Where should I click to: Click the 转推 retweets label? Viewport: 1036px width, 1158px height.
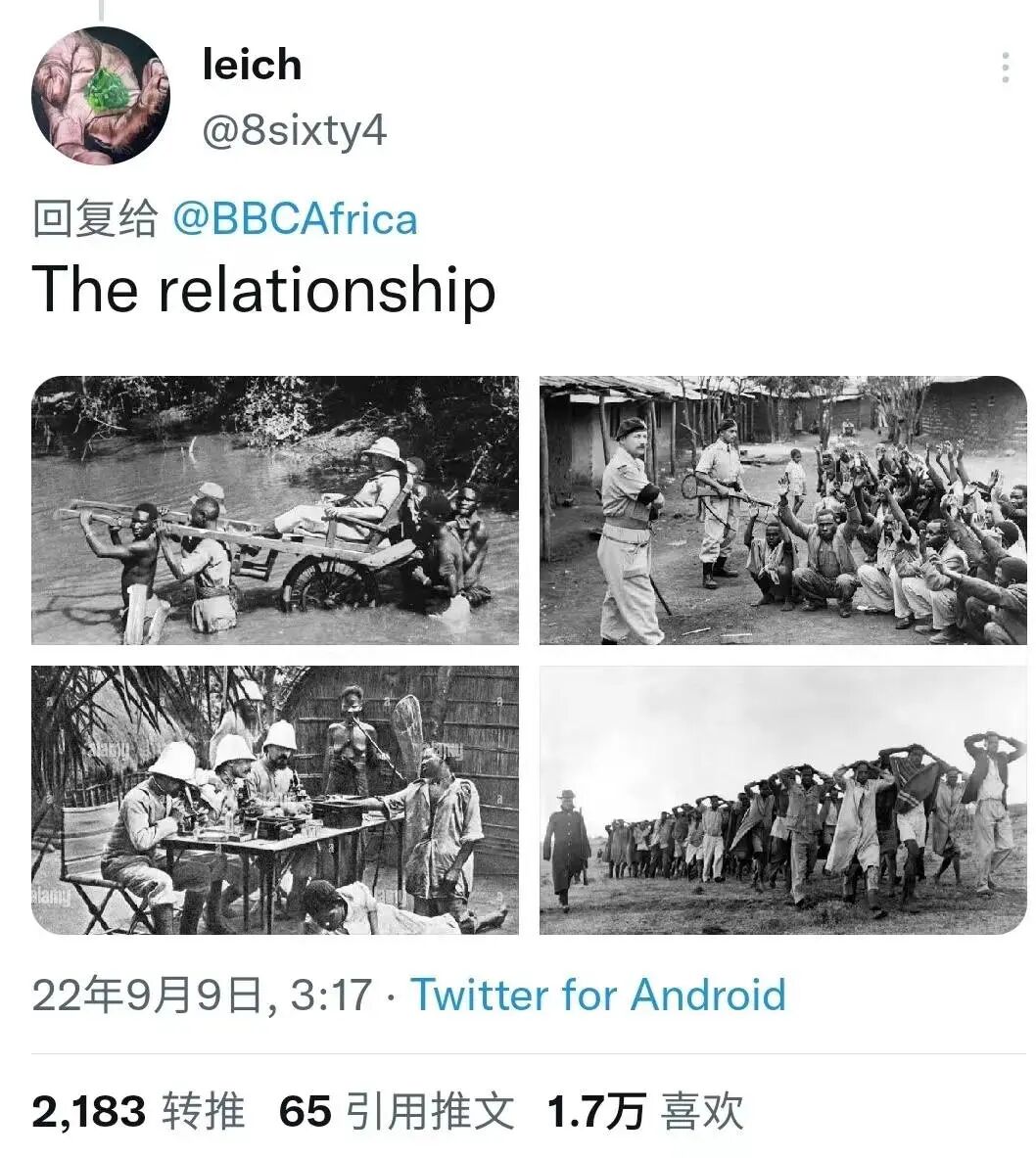204,1111
